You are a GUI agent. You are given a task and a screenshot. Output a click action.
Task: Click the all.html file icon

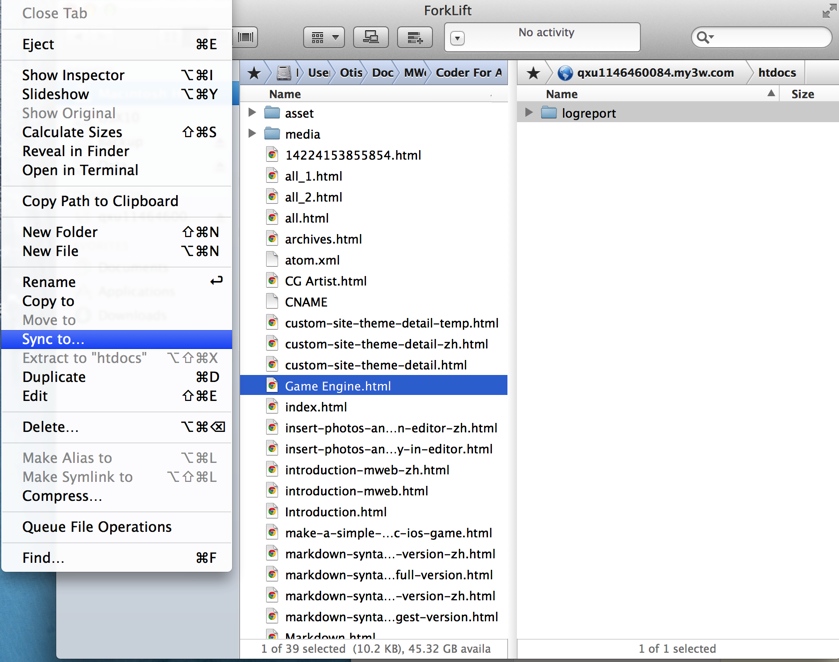pyautogui.click(x=272, y=218)
